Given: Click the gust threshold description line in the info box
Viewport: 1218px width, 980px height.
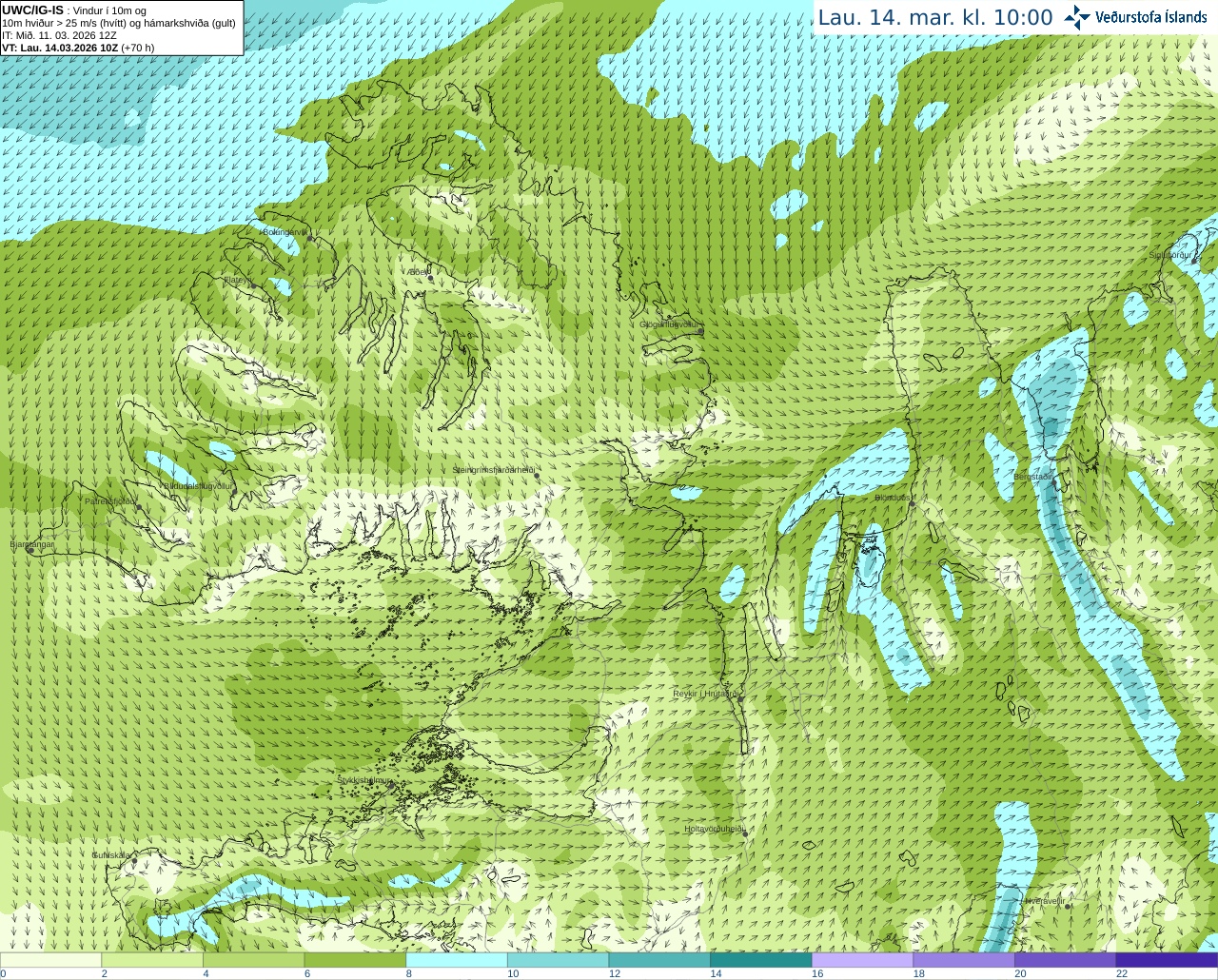Looking at the screenshot, I should [x=119, y=23].
